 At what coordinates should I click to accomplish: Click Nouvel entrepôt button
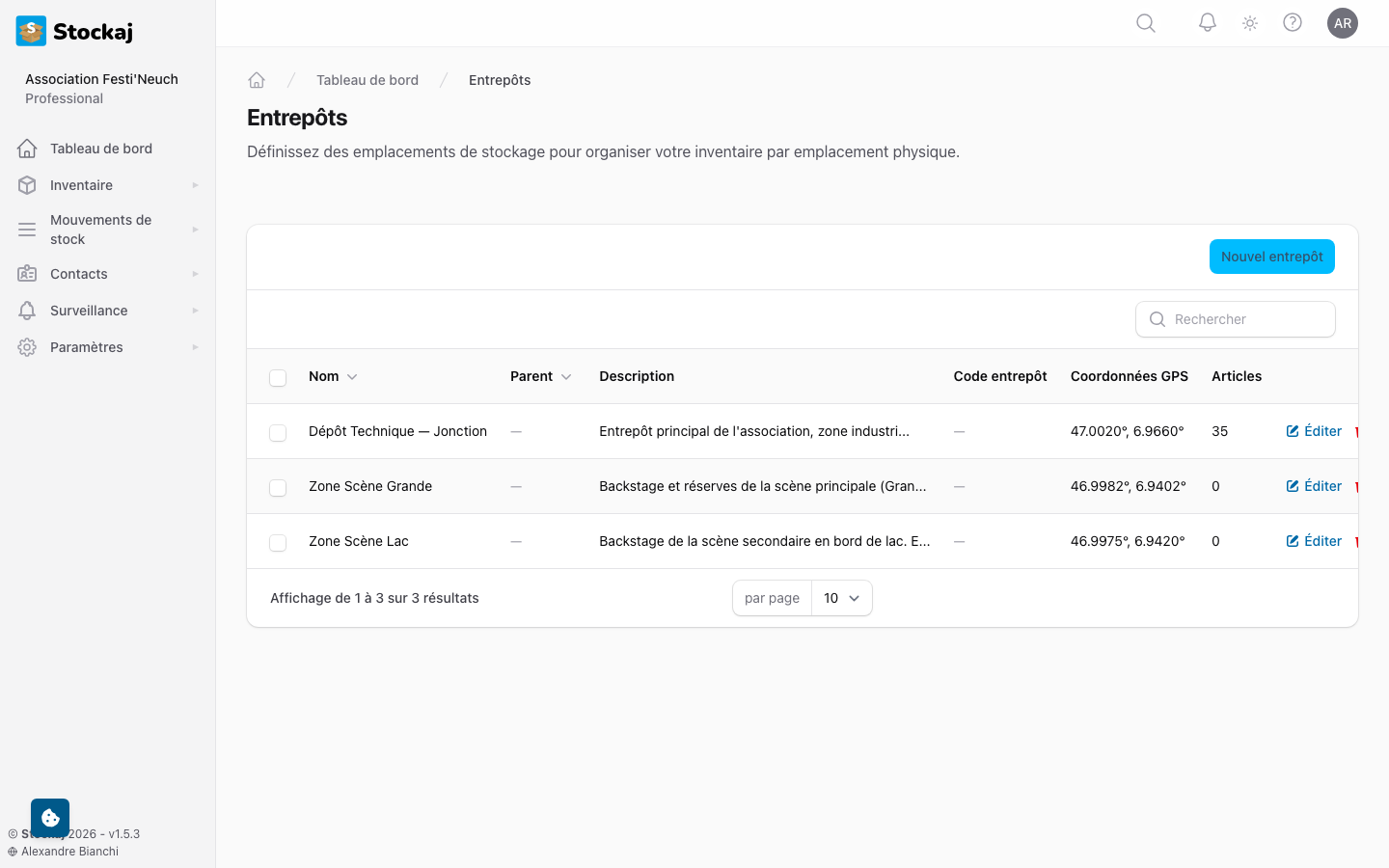(x=1272, y=257)
